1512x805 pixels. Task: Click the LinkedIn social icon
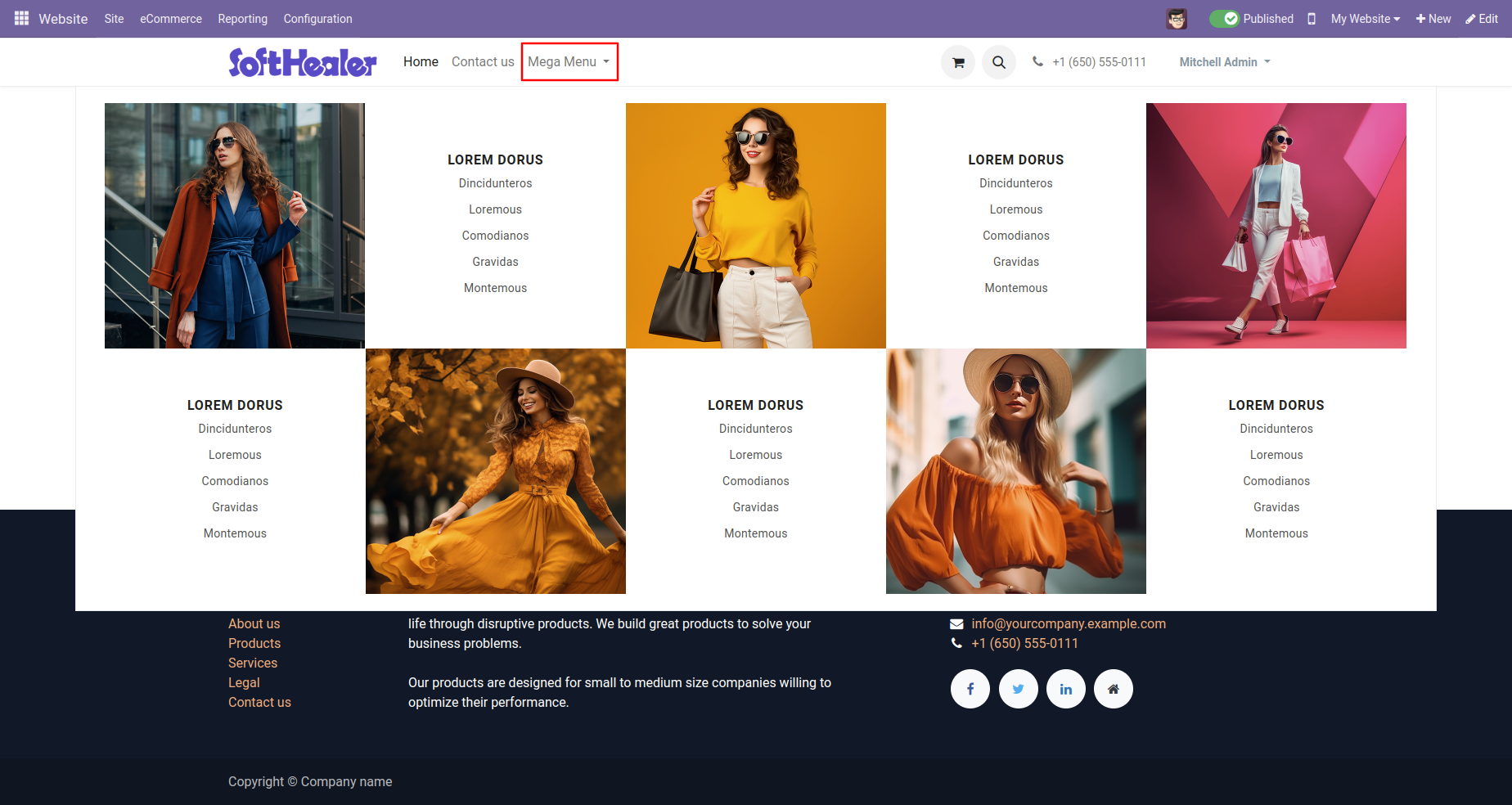click(x=1066, y=689)
